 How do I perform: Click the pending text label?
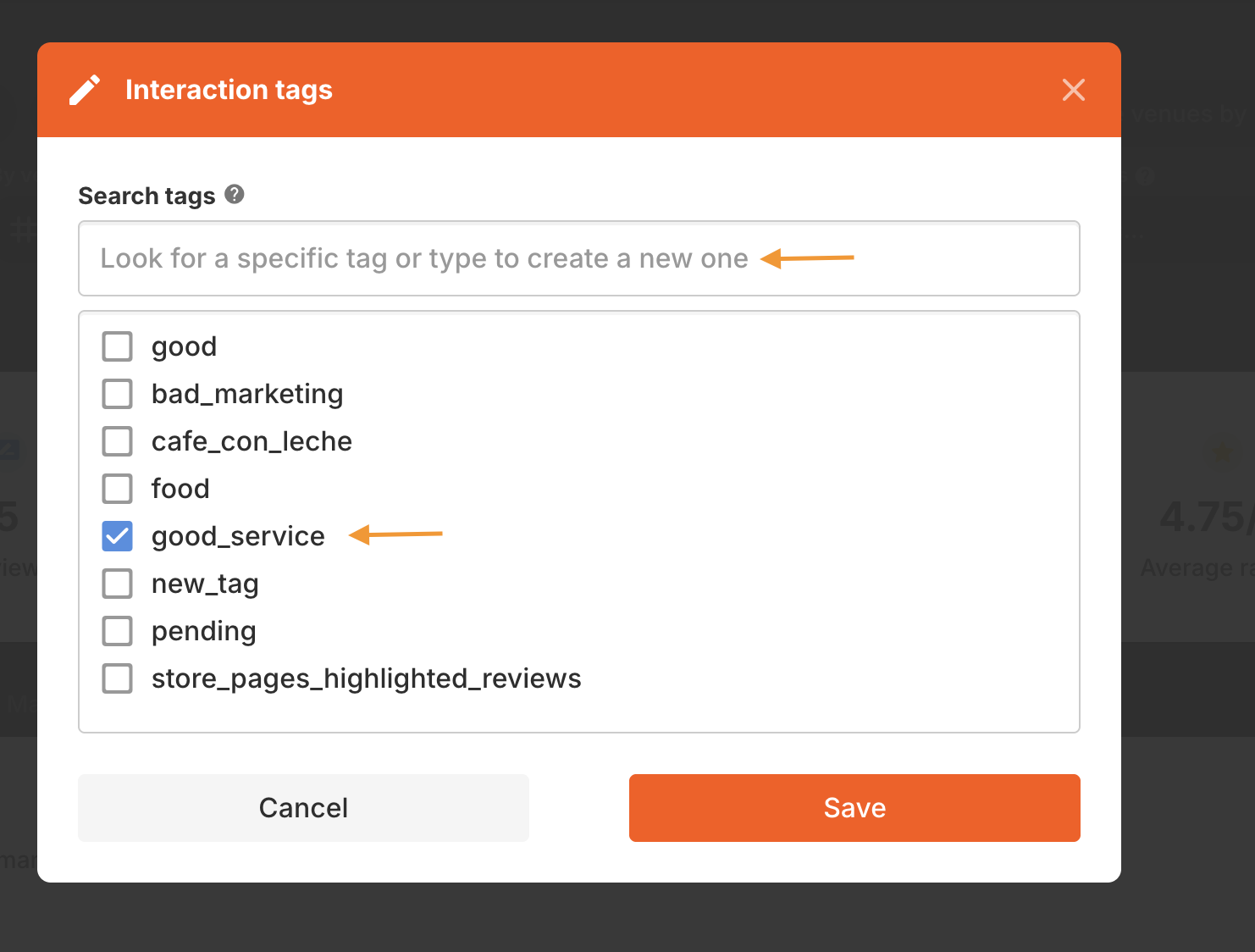[x=203, y=631]
